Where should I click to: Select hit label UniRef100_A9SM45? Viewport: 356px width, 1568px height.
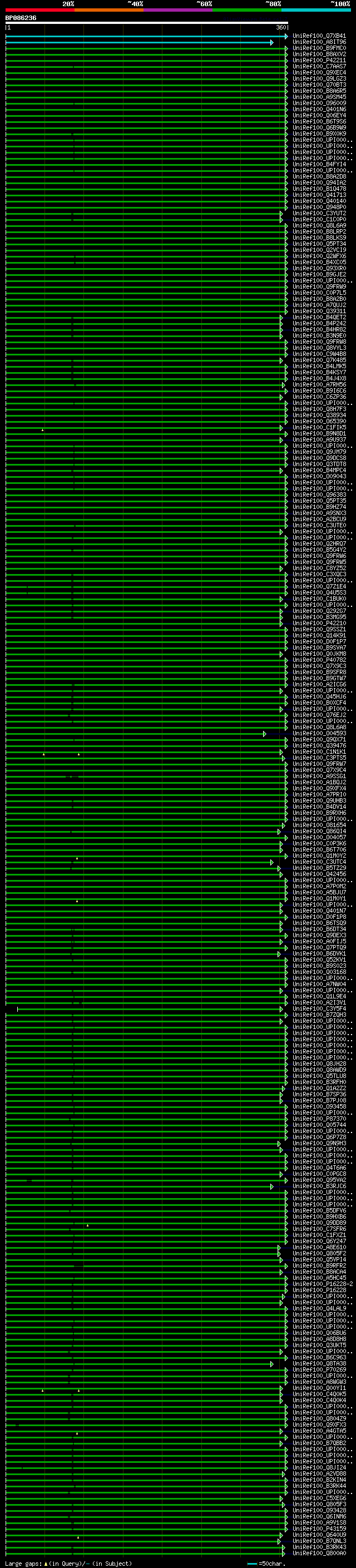click(319, 97)
